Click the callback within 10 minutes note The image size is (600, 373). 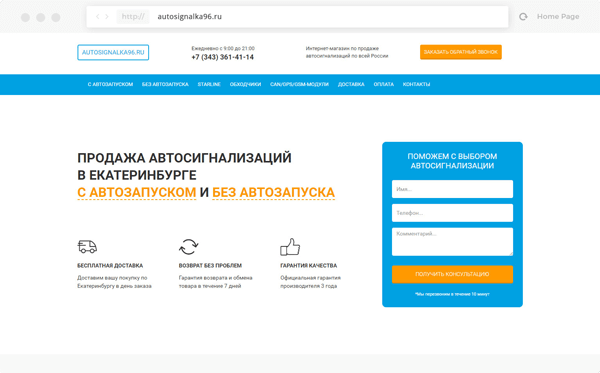[x=452, y=294]
